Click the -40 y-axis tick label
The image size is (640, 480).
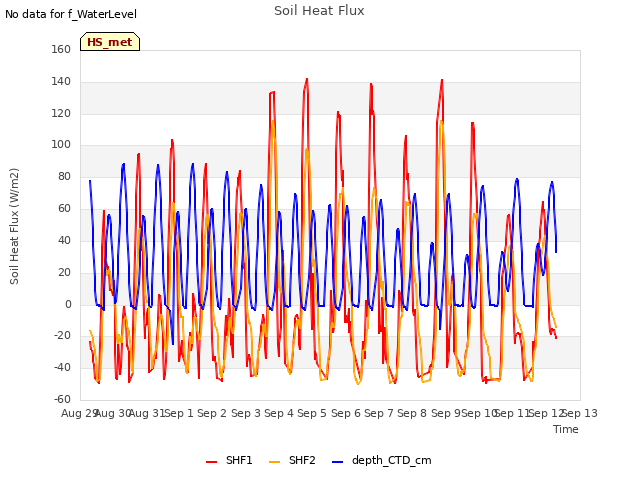[x=62, y=367]
